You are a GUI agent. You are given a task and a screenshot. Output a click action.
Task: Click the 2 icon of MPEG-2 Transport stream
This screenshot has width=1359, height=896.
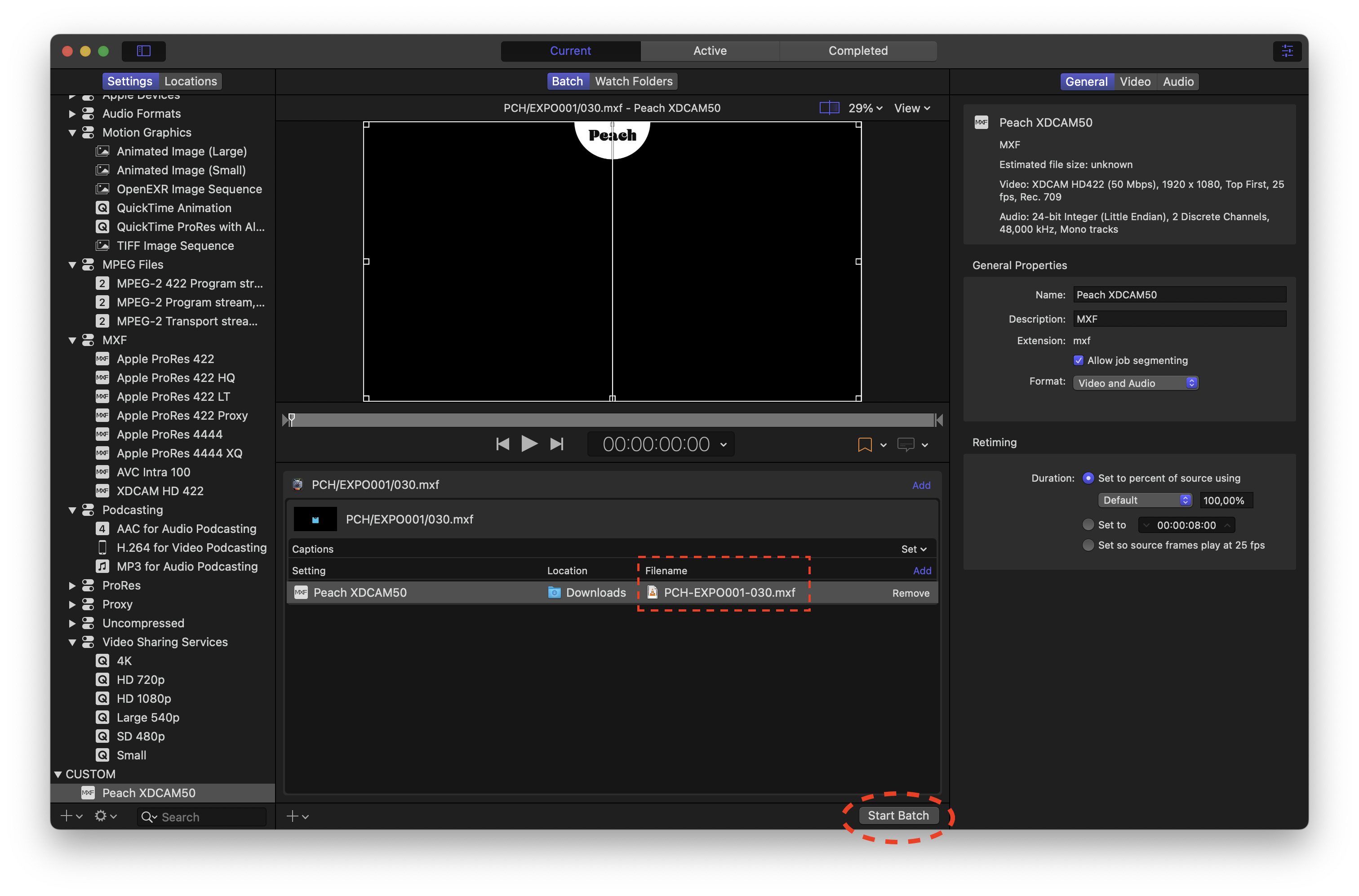tap(102, 321)
